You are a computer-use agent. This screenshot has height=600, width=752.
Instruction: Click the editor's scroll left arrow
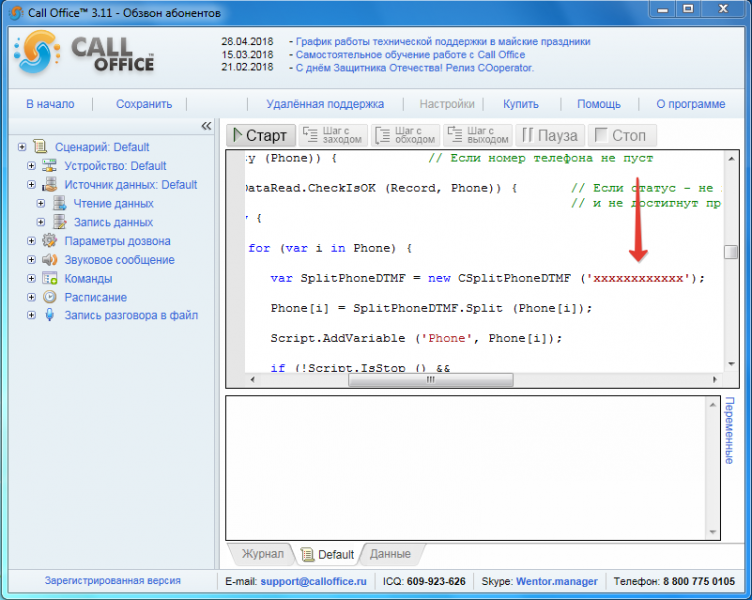pyautogui.click(x=253, y=380)
